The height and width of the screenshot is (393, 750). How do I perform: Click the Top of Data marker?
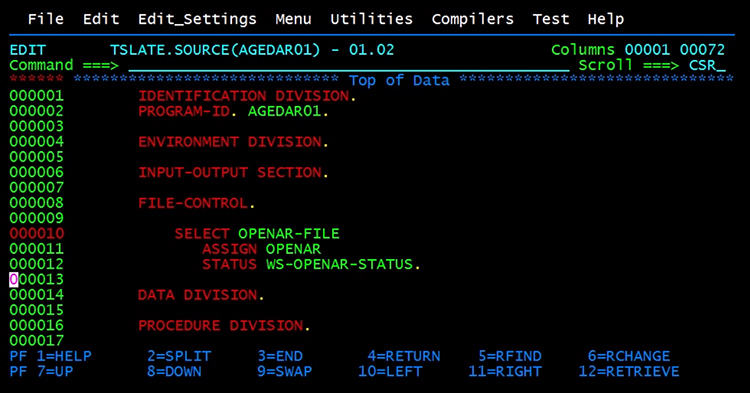point(399,81)
